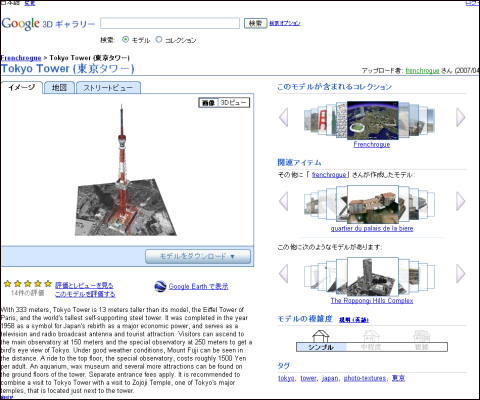Click the Frenchrogue breadcrumb link
The width and height of the screenshot is (480, 400).
point(21,58)
